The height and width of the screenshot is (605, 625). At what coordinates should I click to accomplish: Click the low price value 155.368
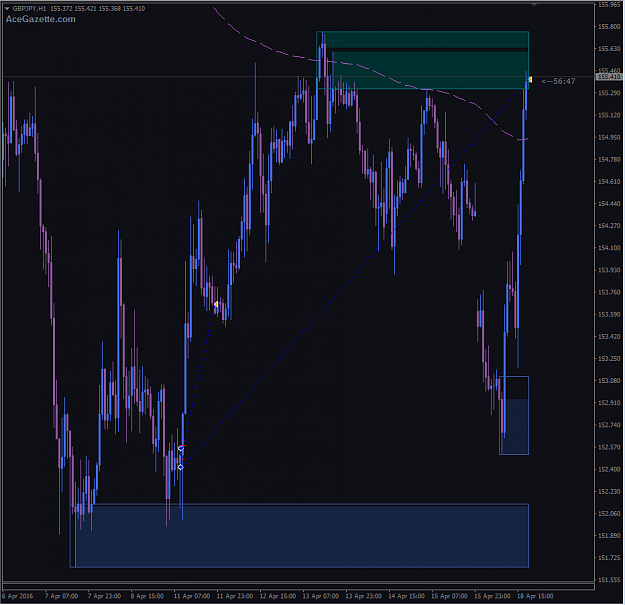[110, 8]
